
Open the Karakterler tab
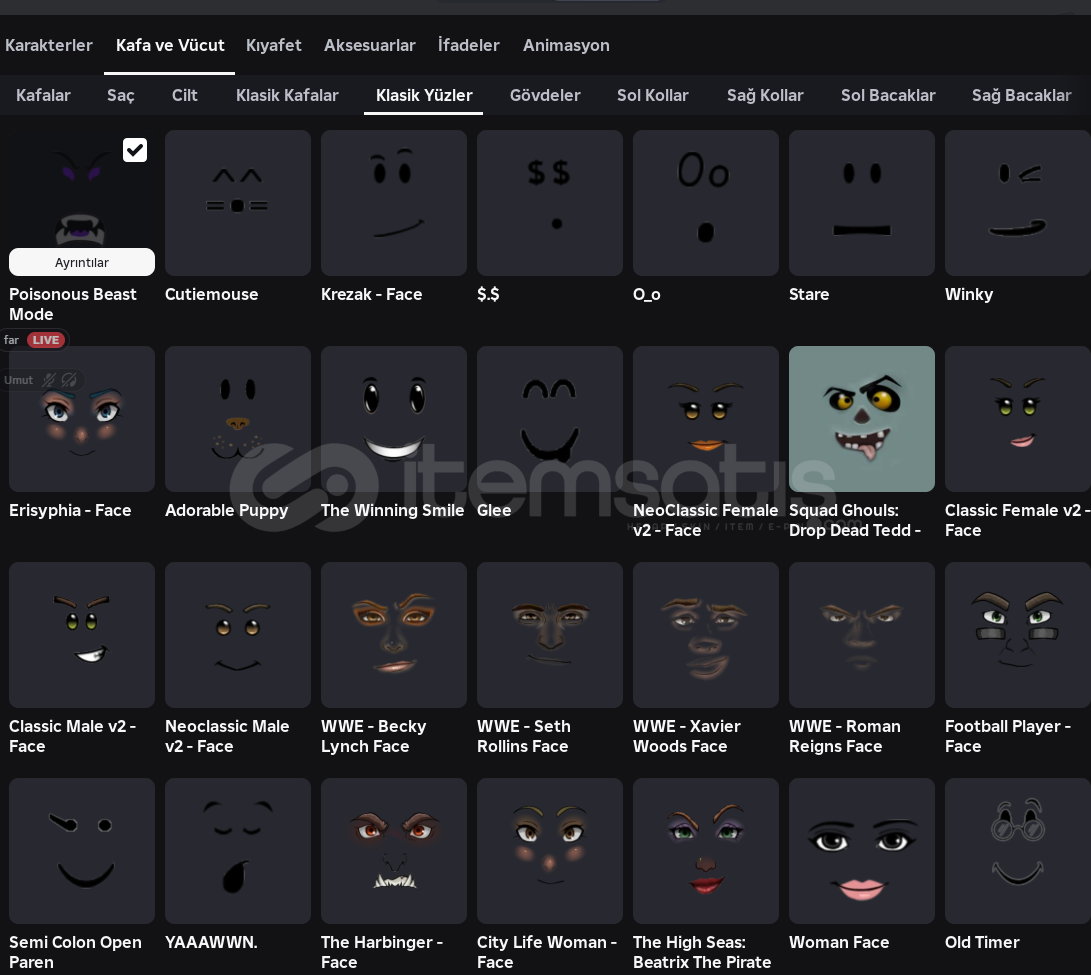[x=49, y=45]
